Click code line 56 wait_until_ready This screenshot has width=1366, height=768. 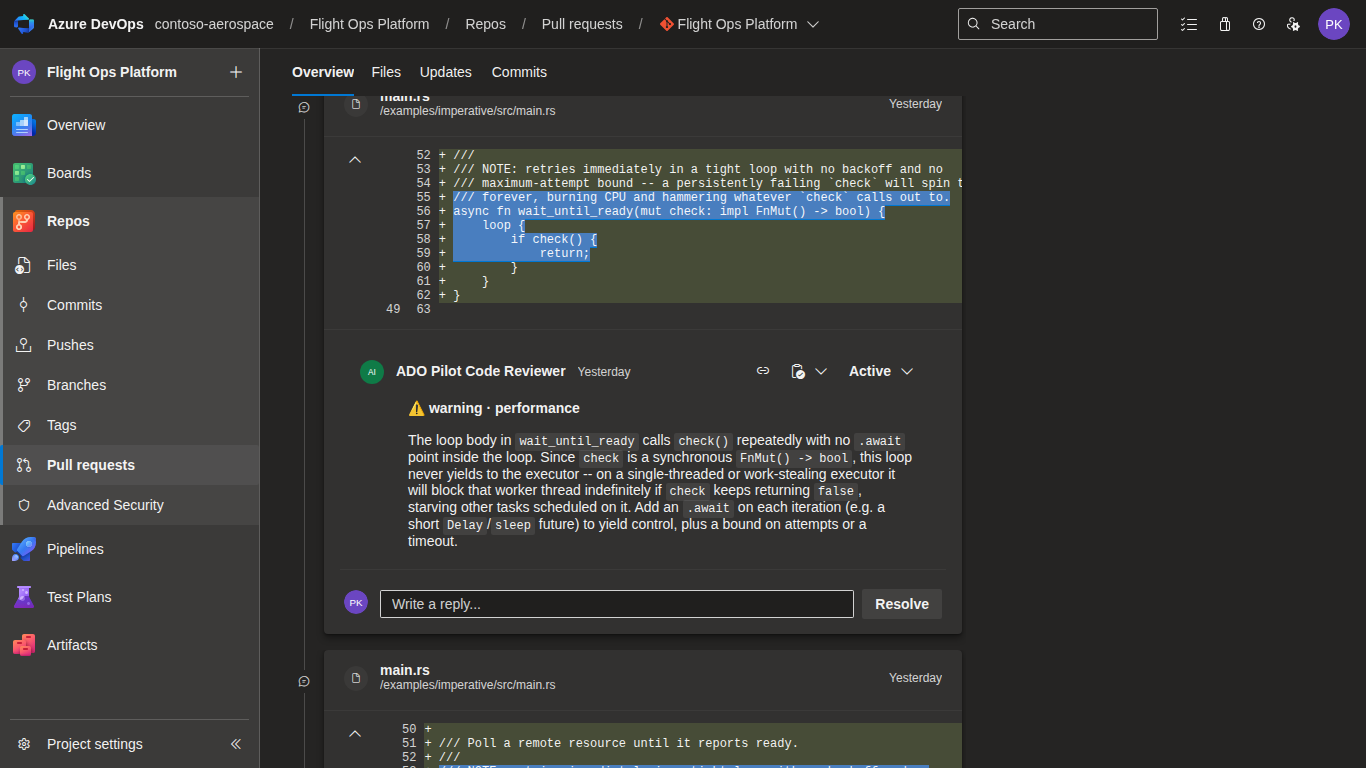coord(669,211)
